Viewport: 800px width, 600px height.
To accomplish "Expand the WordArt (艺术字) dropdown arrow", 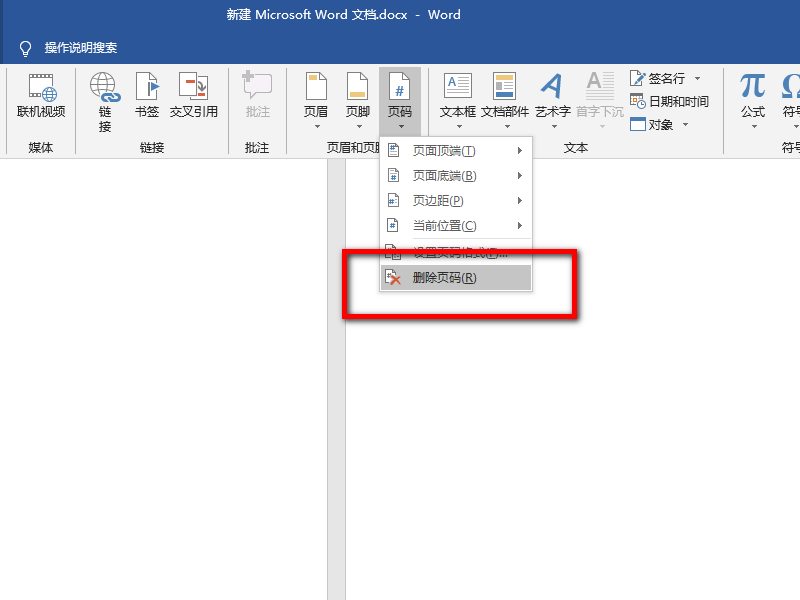I will pyautogui.click(x=554, y=127).
